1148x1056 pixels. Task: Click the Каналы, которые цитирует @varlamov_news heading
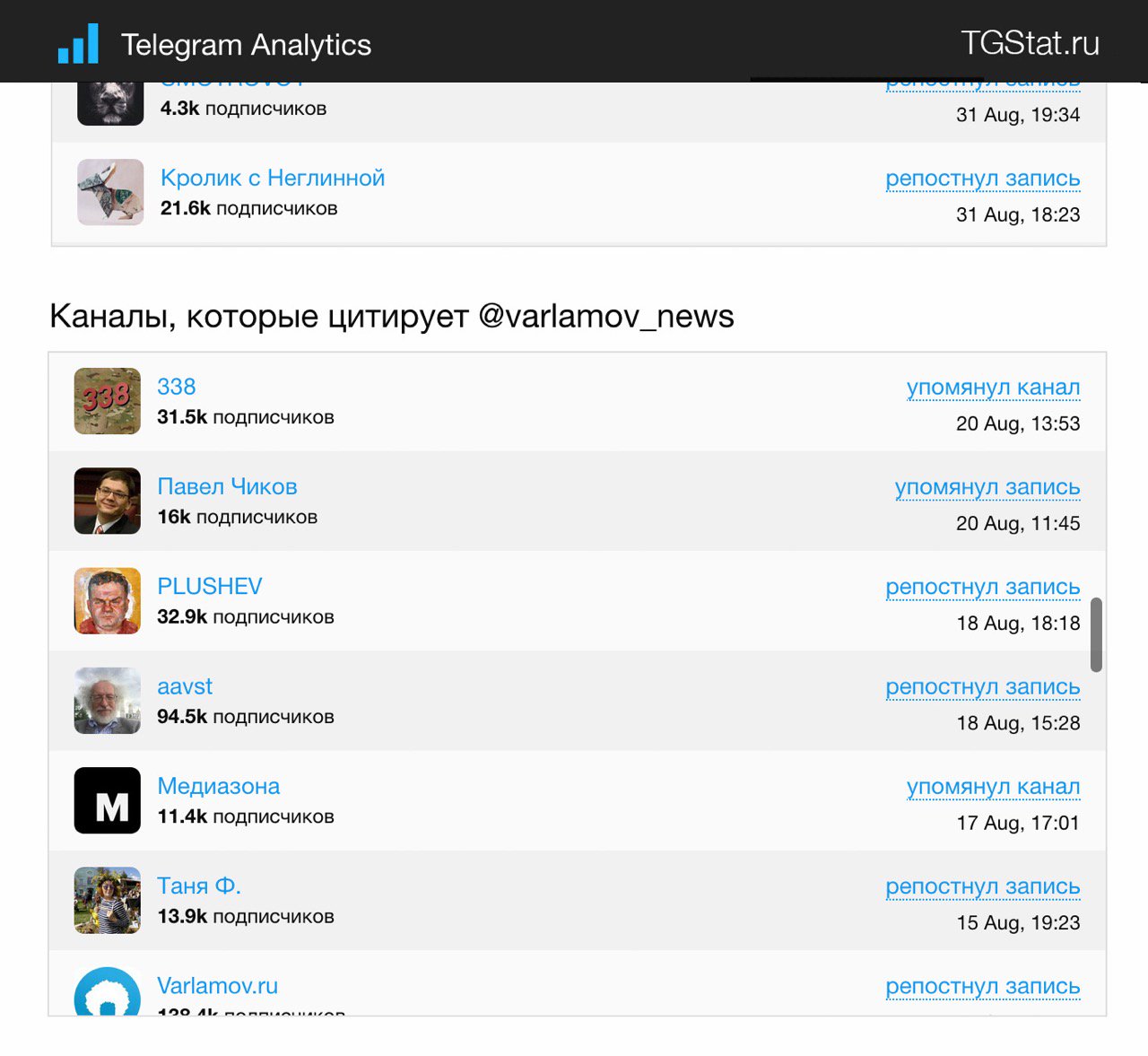[x=392, y=316]
